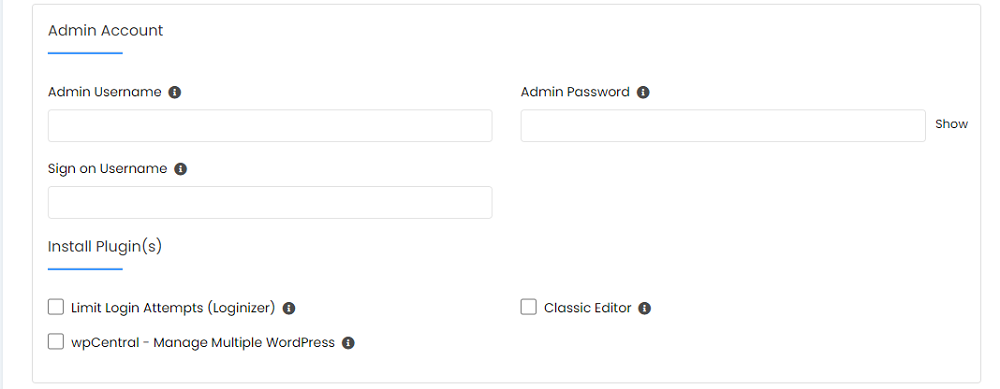
Task: Click inside the Admin Password field
Action: (723, 126)
